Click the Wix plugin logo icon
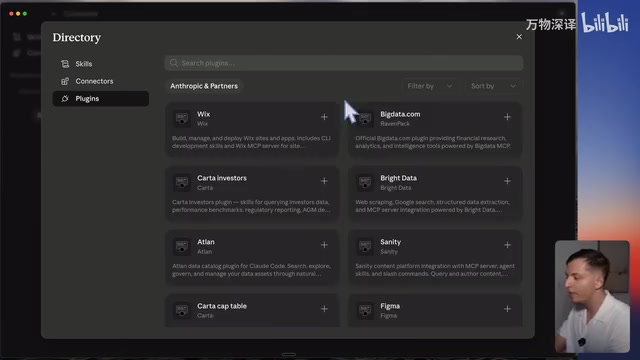The image size is (640, 360). click(x=182, y=118)
